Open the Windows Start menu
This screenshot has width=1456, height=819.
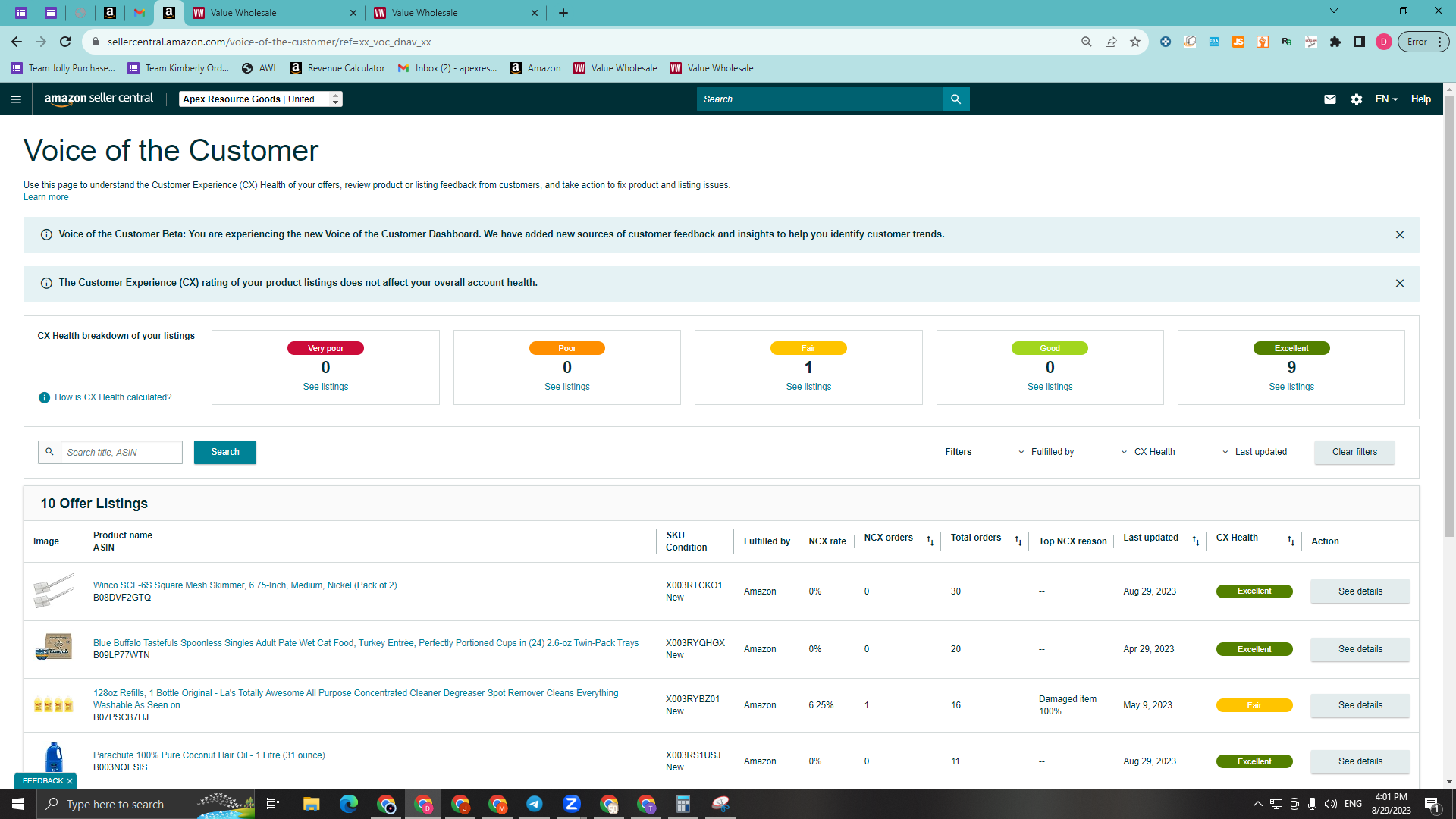click(x=18, y=804)
